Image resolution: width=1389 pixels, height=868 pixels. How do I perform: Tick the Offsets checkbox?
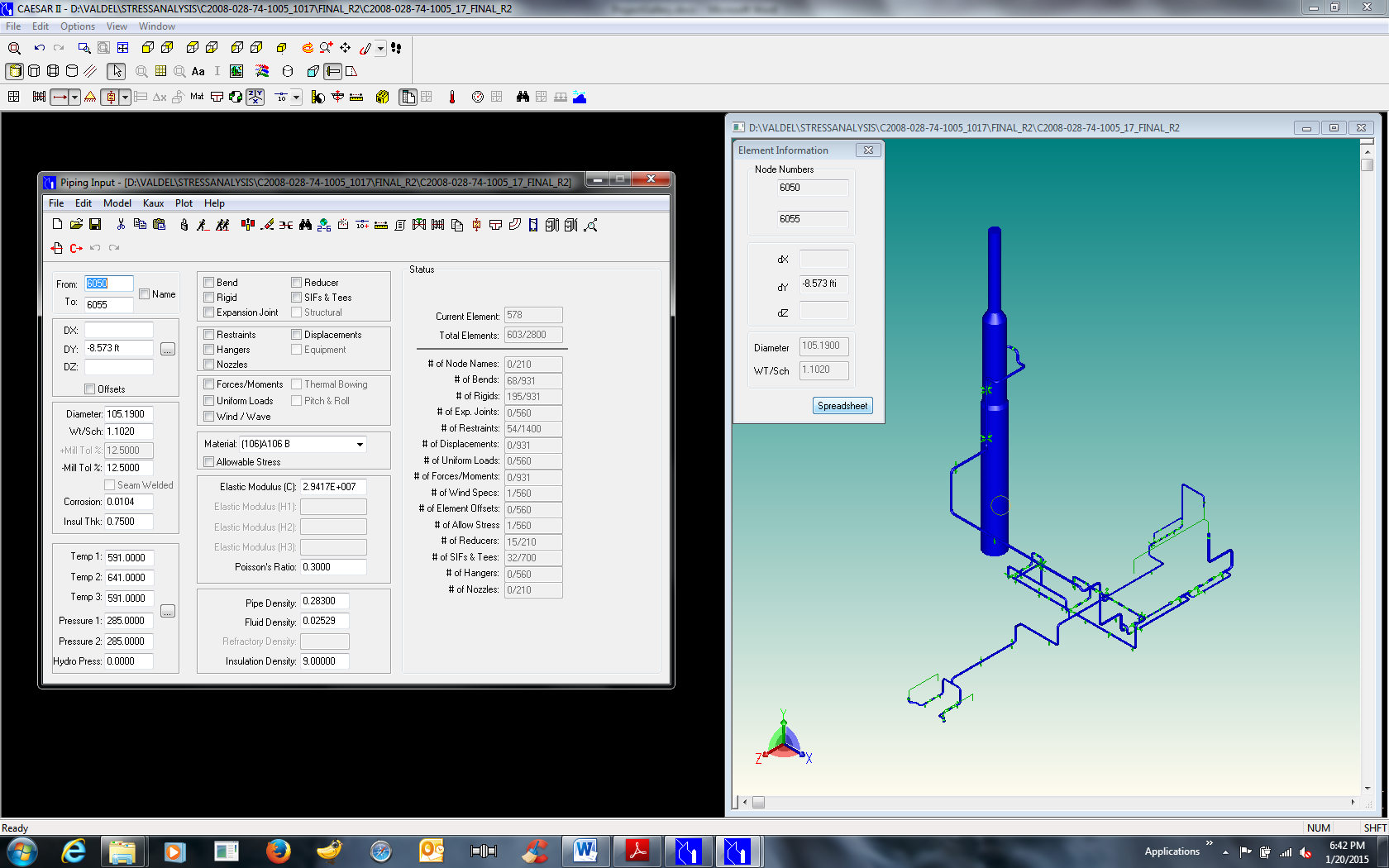click(90, 389)
